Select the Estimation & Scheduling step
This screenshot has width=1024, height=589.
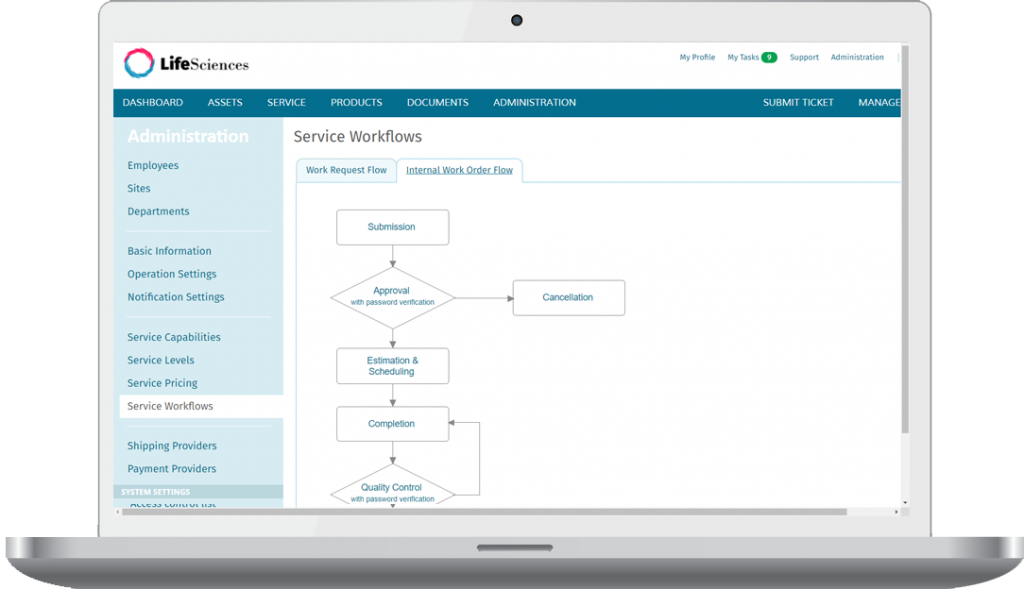(x=392, y=366)
